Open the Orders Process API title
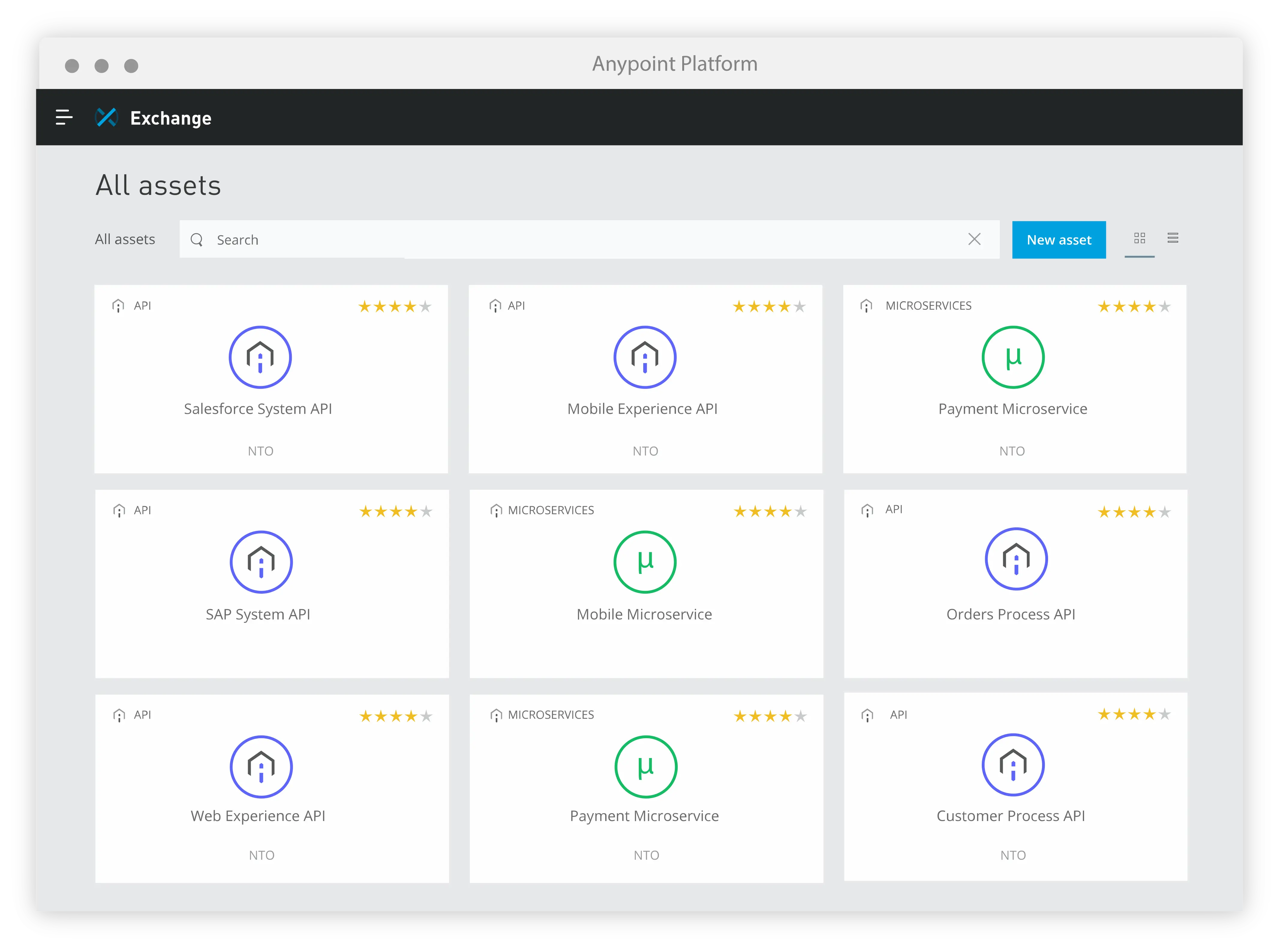Viewport: 1282px width, 952px height. 1011,614
